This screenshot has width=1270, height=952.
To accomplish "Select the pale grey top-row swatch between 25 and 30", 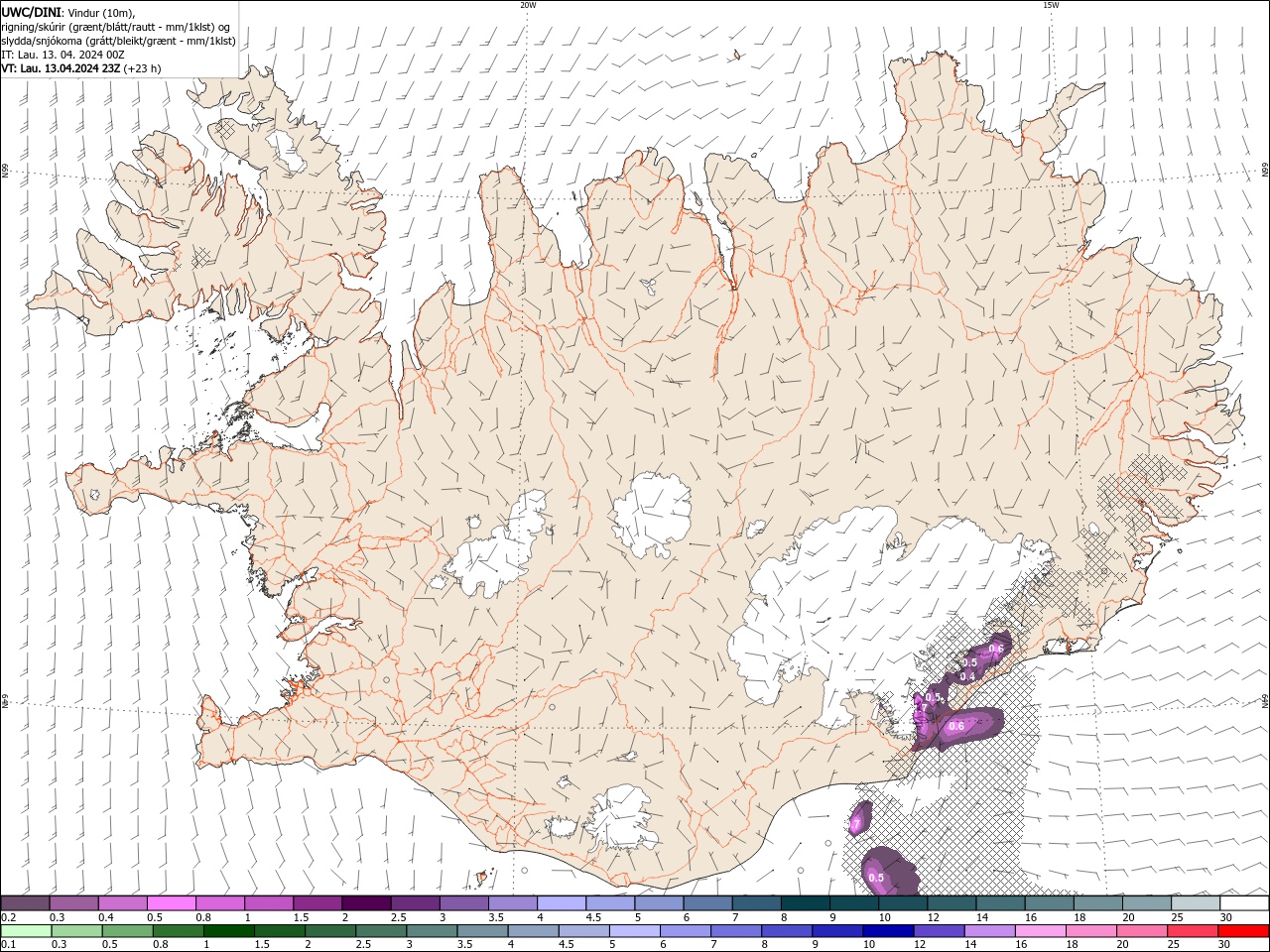I will pyautogui.click(x=1196, y=903).
